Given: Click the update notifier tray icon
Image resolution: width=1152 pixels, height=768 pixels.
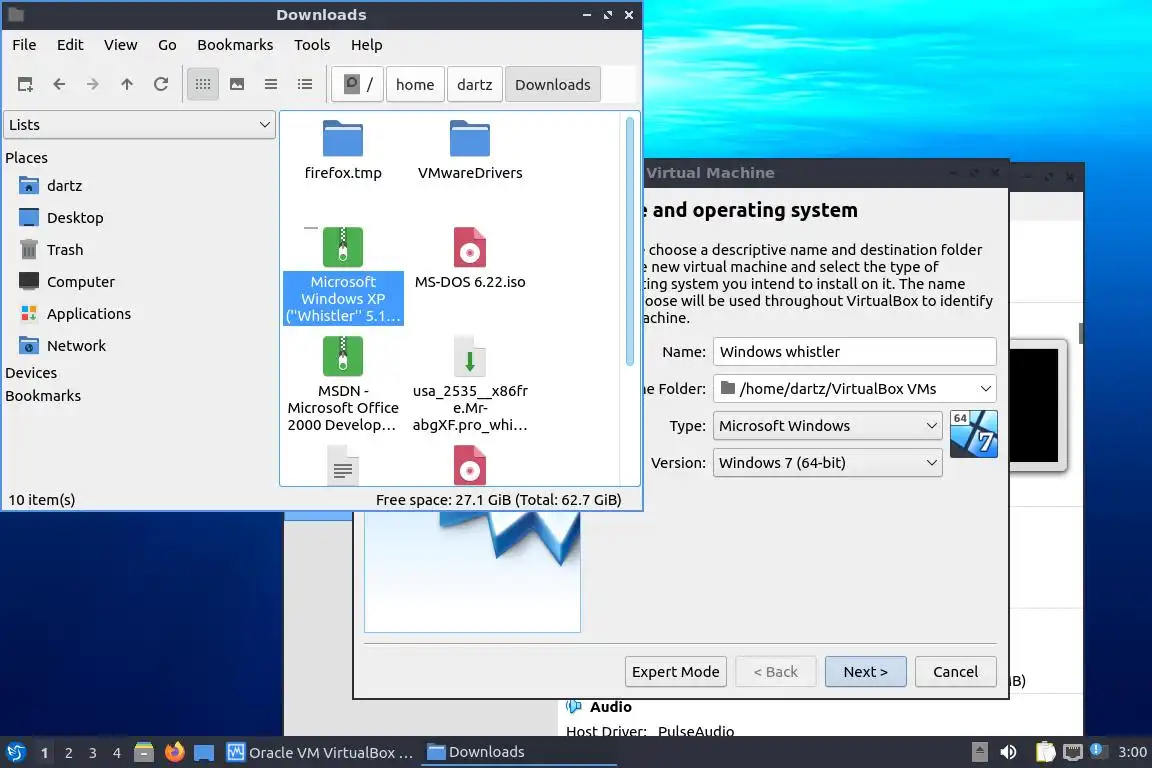Looking at the screenshot, I should (1097, 751).
